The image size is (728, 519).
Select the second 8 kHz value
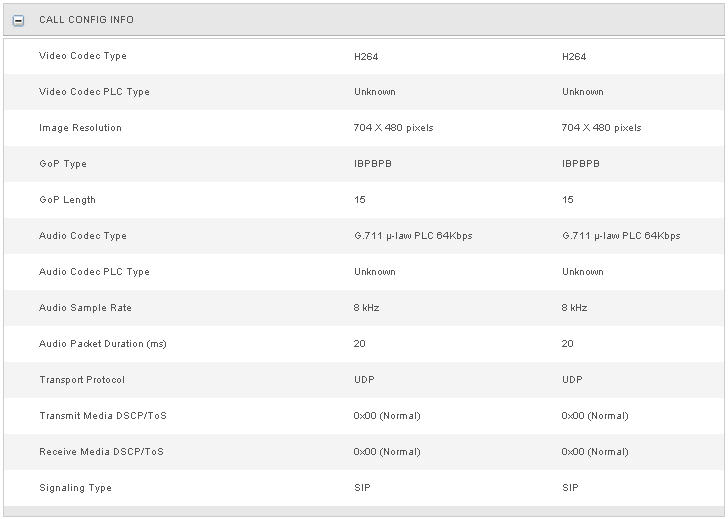(x=574, y=307)
